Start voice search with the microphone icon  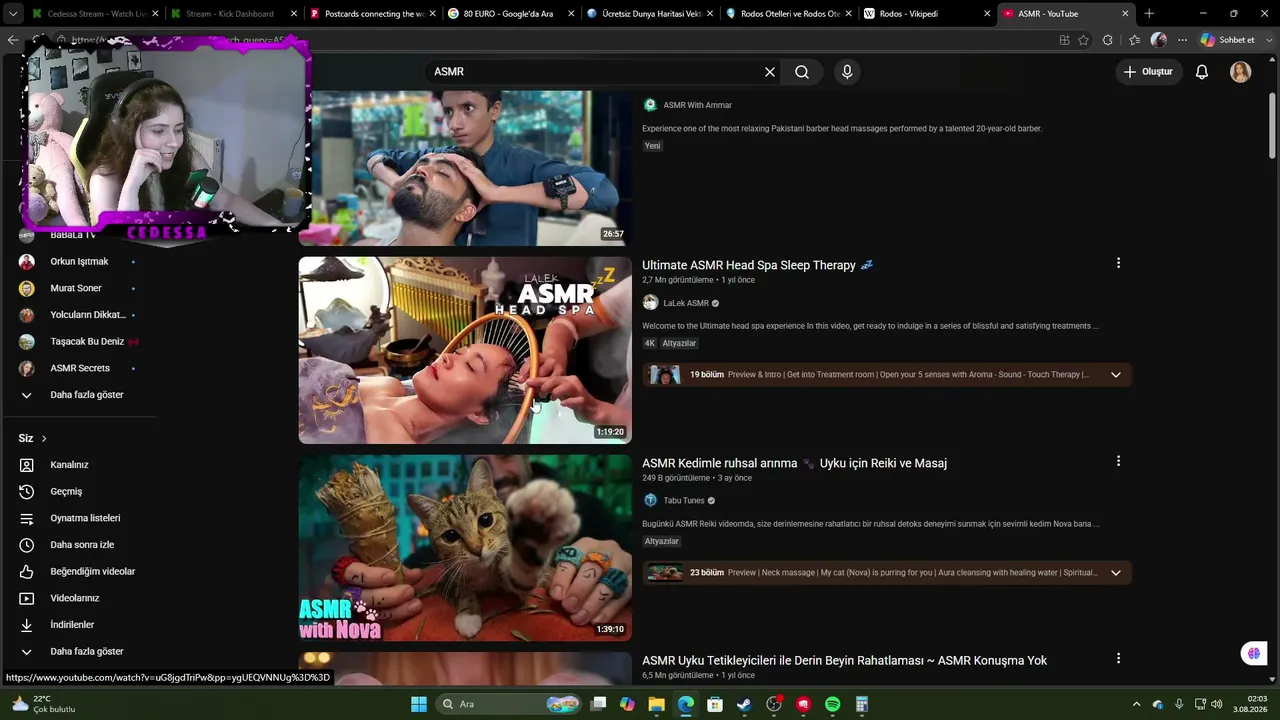click(x=847, y=72)
